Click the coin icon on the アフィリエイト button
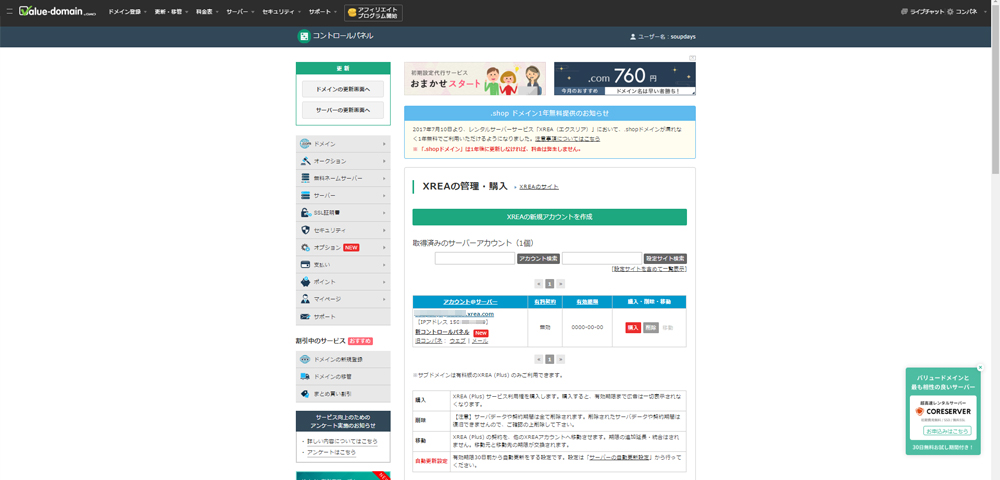Viewport: 1000px width, 480px height. 351,13
